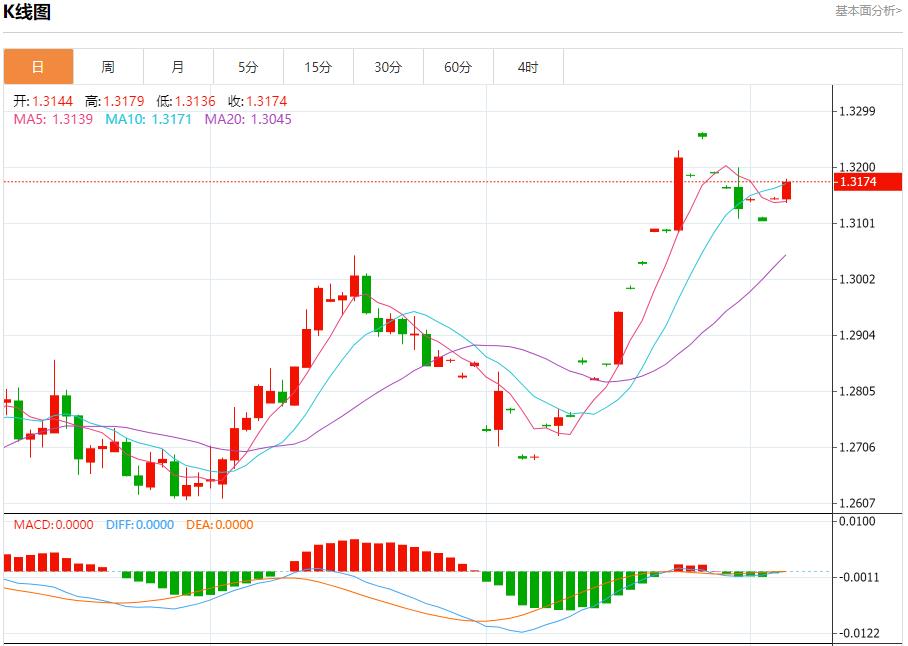Click the 1.3299 price axis label
Screen dimensions: 908x646
[857, 111]
